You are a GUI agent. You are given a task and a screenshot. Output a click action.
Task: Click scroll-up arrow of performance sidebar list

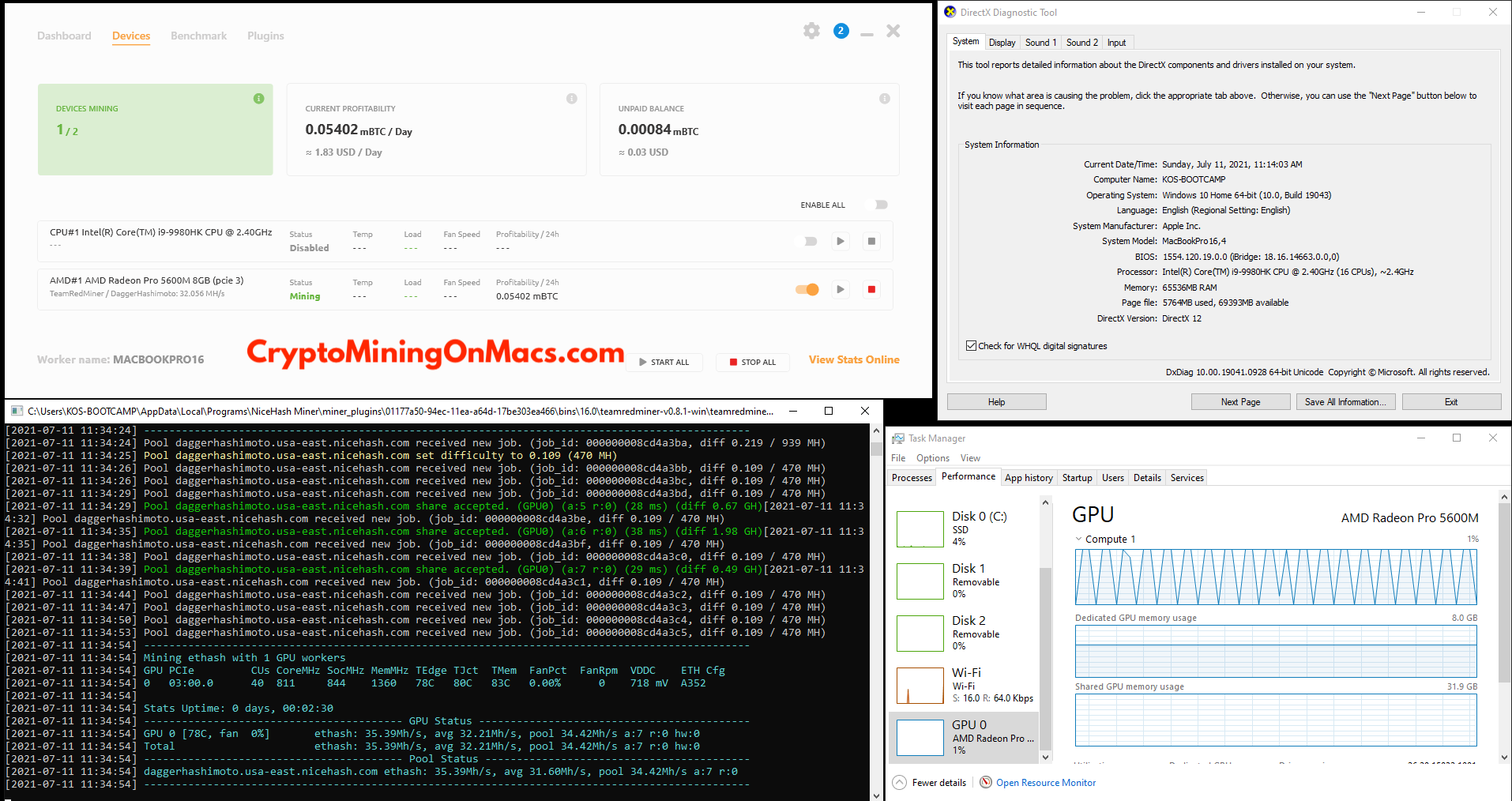point(1045,502)
